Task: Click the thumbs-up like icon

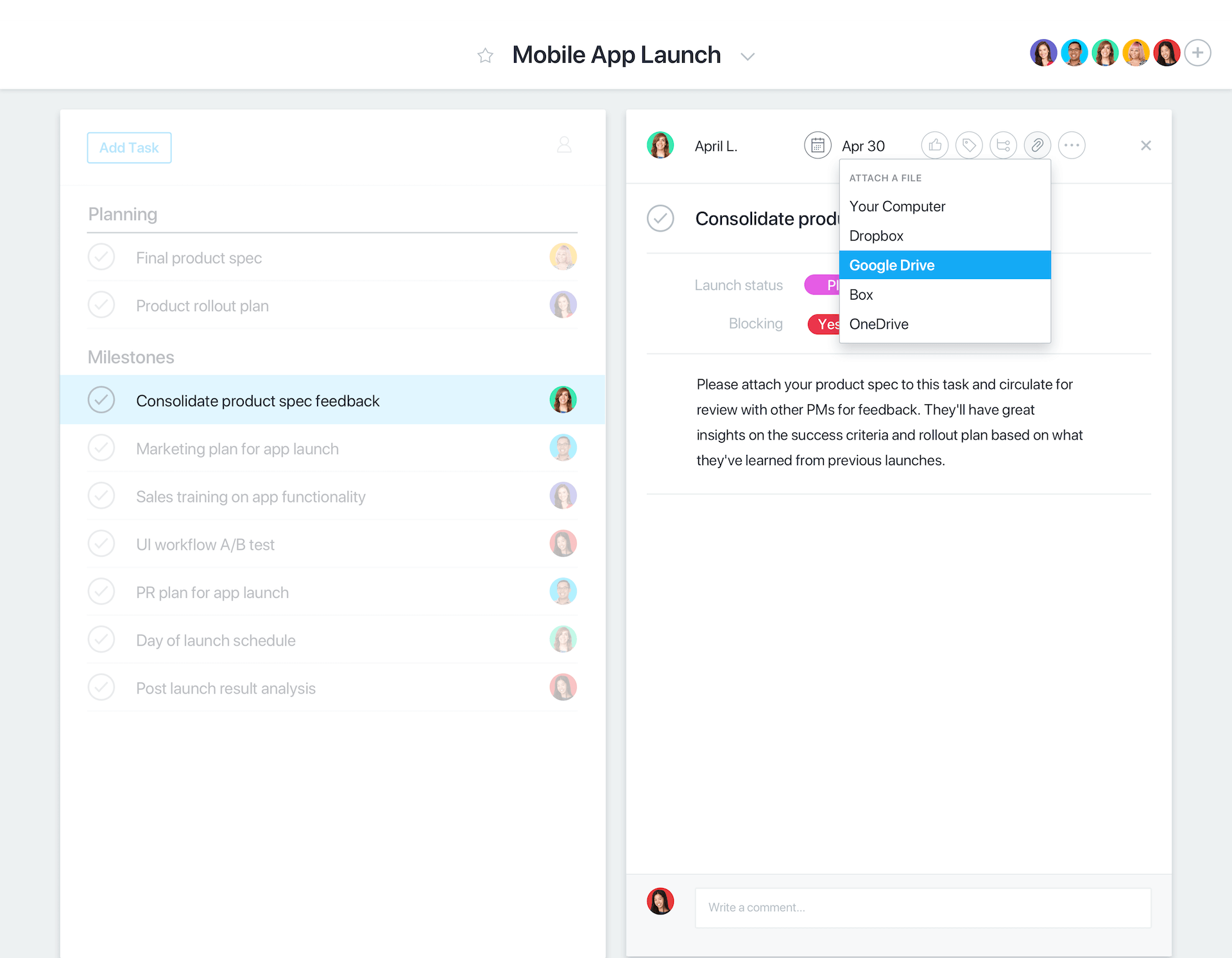Action: coord(935,146)
